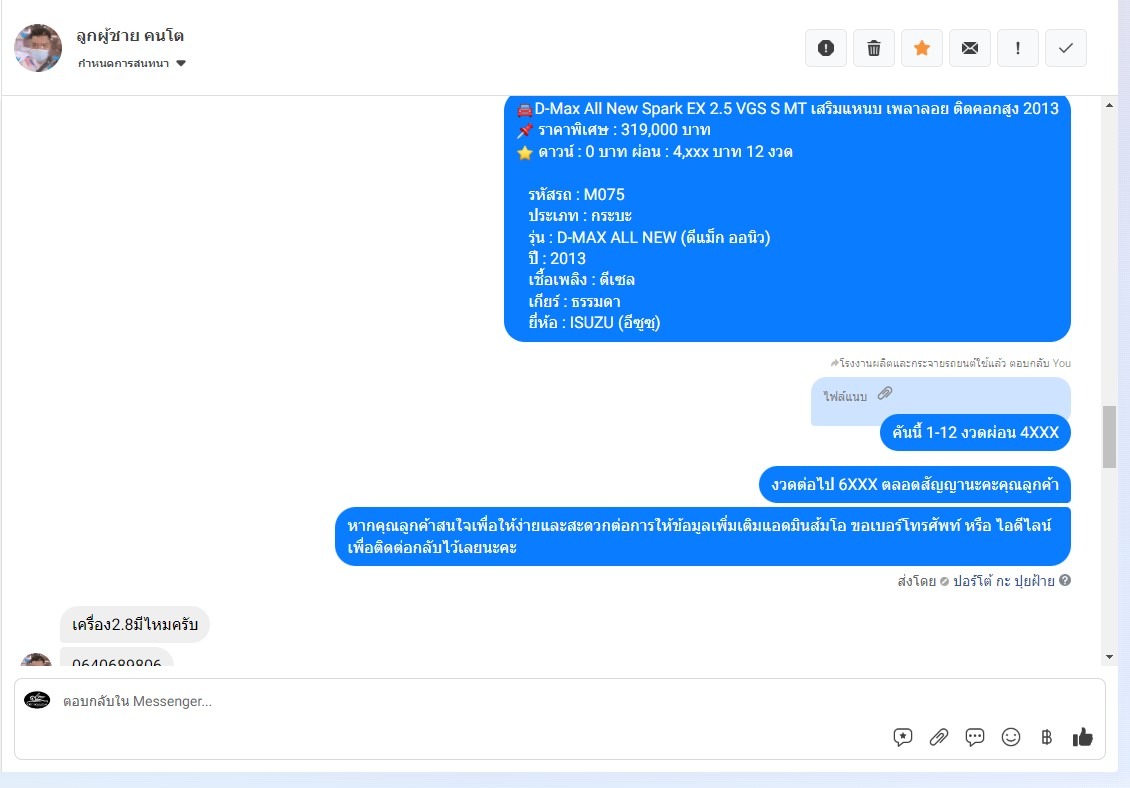Expand the กำหนดการสนทนา dropdown
Viewport: 1130px width, 788px height.
pos(132,63)
